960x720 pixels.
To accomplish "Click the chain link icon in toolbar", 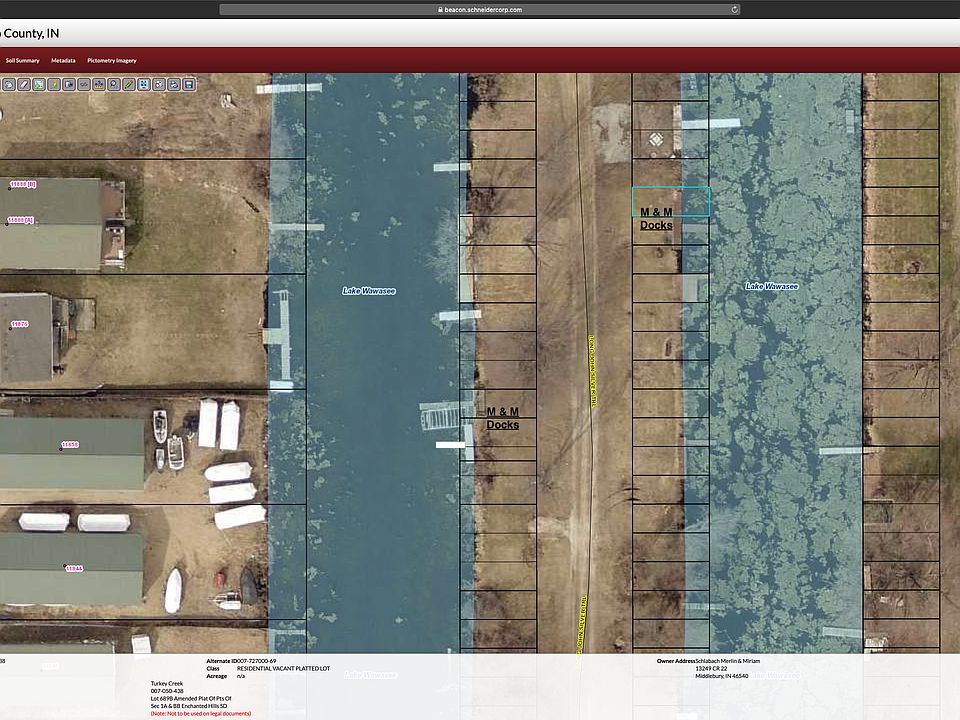I will pos(84,85).
